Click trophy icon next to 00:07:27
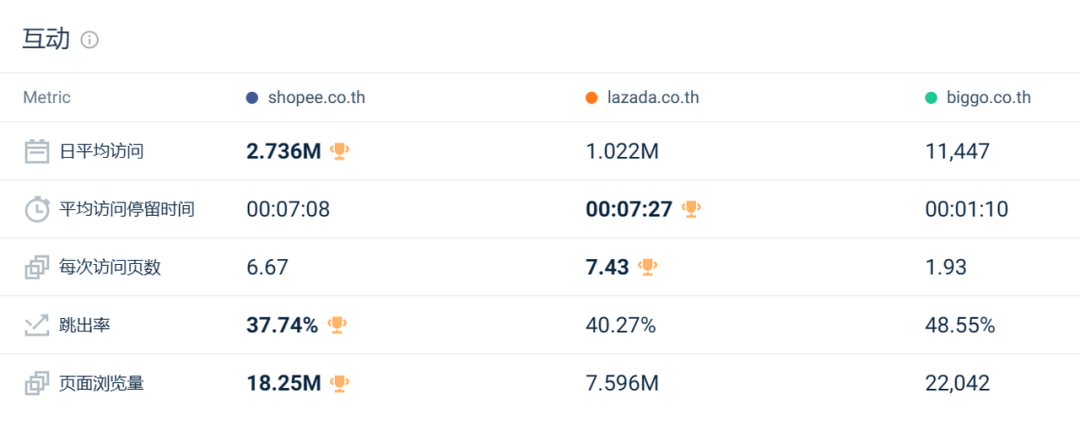The image size is (1080, 421). pyautogui.click(x=691, y=208)
